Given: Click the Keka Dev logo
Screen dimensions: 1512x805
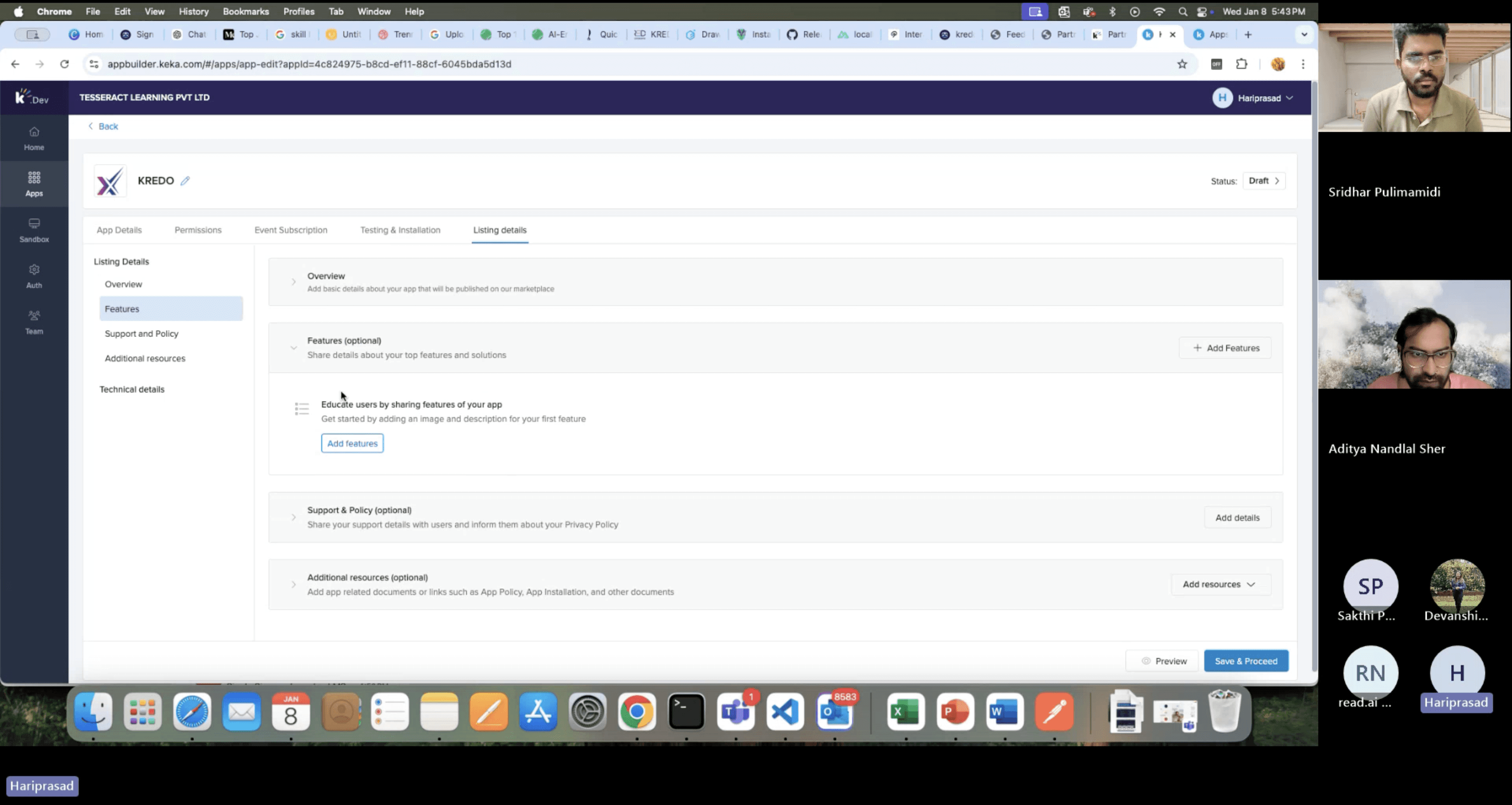Looking at the screenshot, I should point(32,97).
